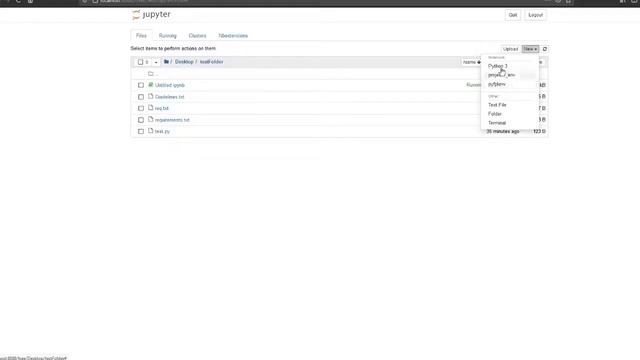Open the first .txt file link
Image resolution: width=640 pixels, height=360 pixels.
tap(169, 97)
